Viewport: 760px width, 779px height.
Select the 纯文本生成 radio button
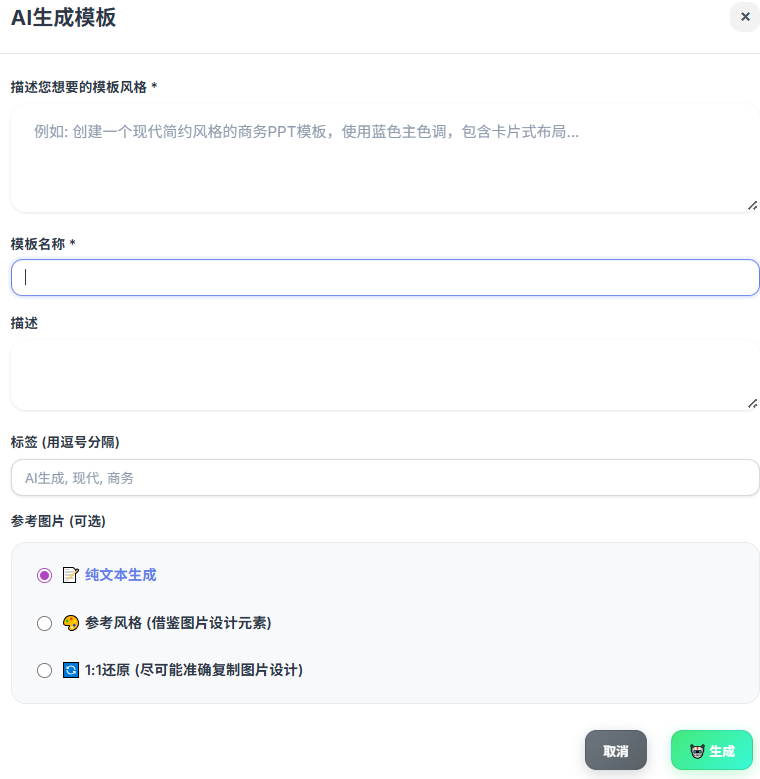pos(44,575)
